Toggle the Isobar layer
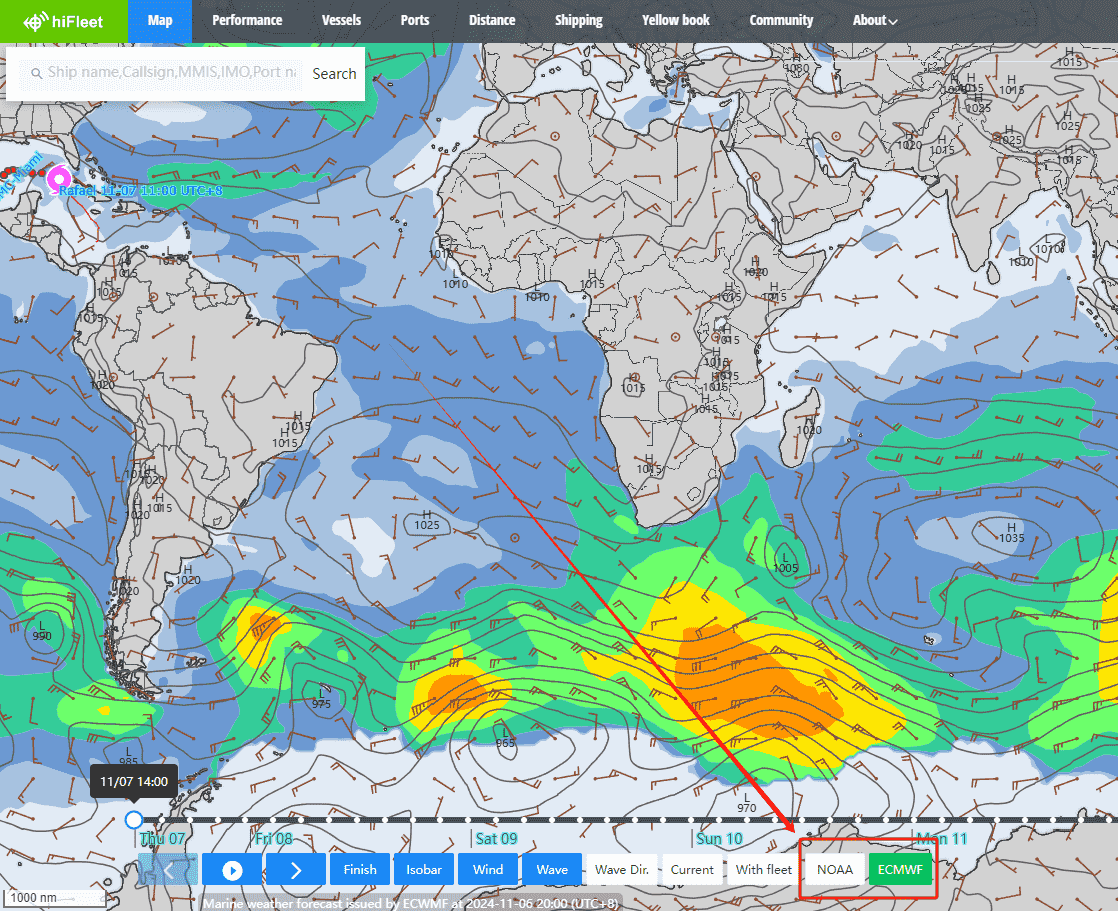 [x=424, y=870]
